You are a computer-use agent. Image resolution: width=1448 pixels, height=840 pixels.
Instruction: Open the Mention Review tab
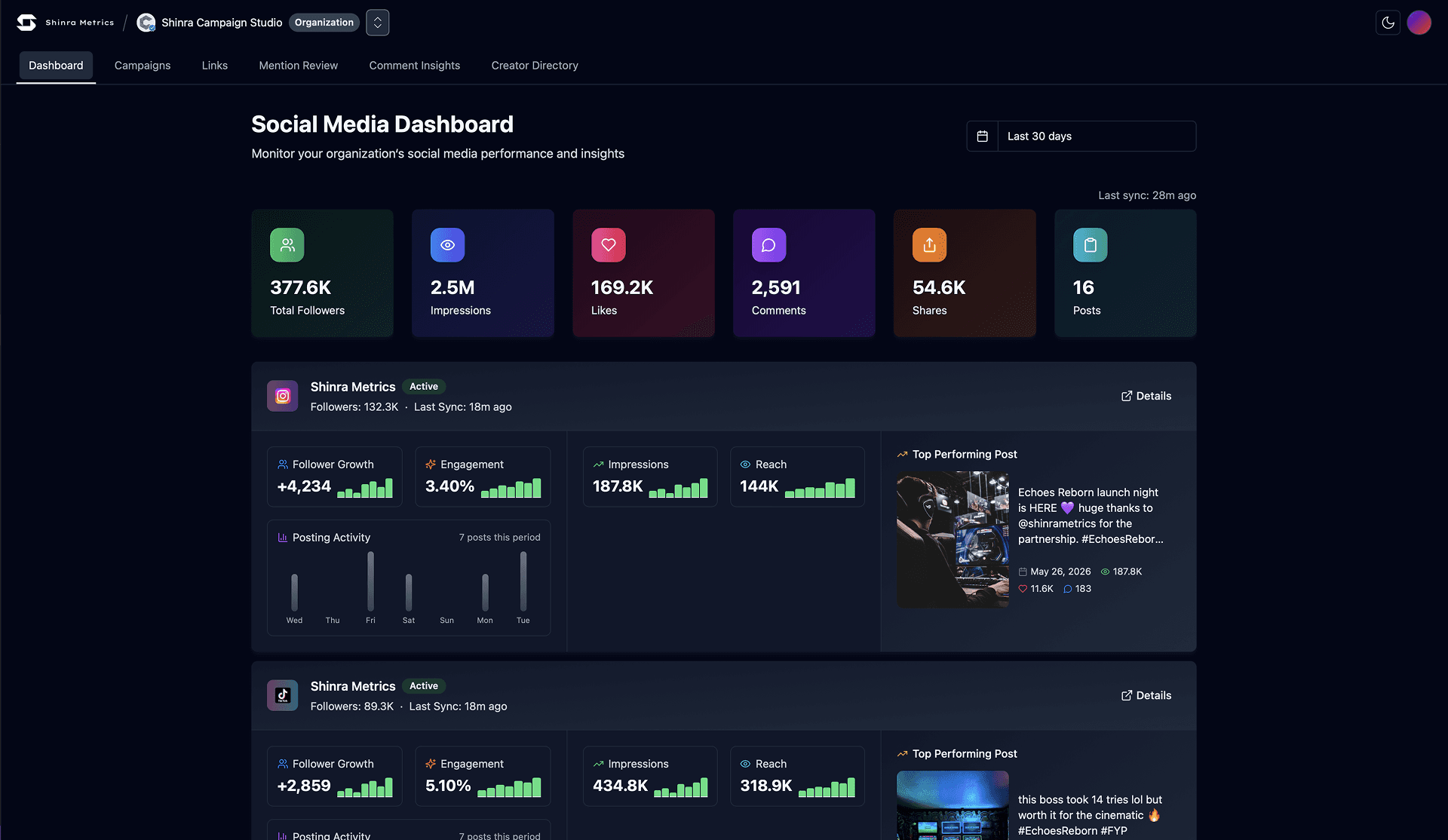(299, 66)
